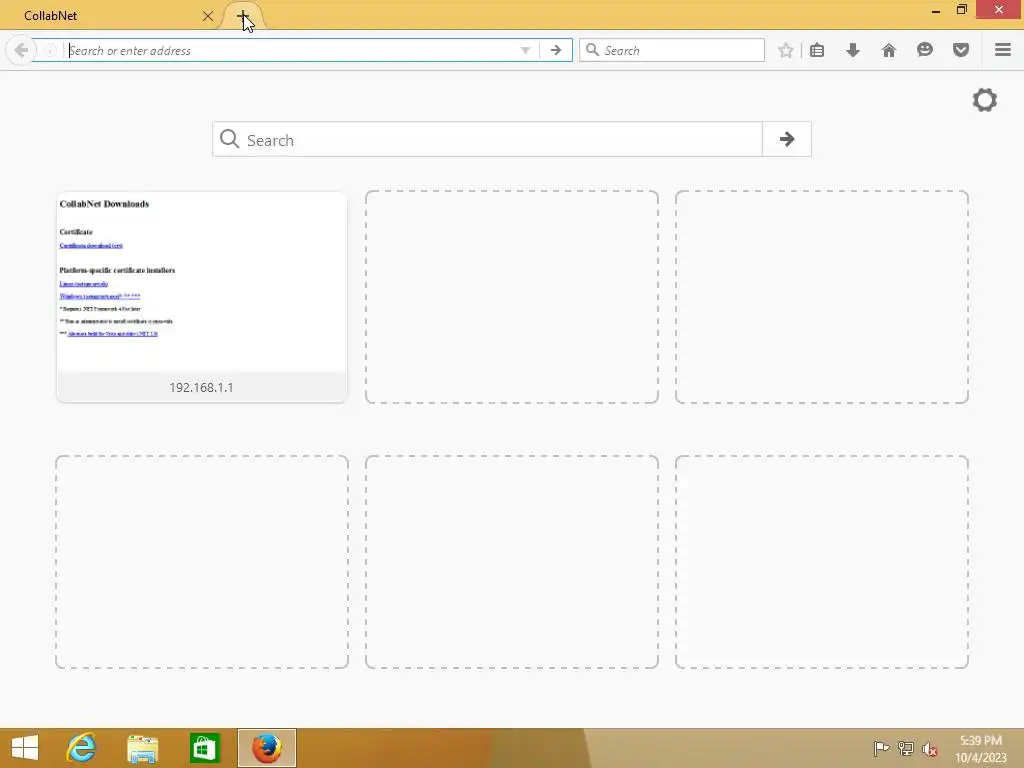This screenshot has height=768, width=1024.
Task: Open the Windows Store taskbar icon
Action: pyautogui.click(x=204, y=748)
